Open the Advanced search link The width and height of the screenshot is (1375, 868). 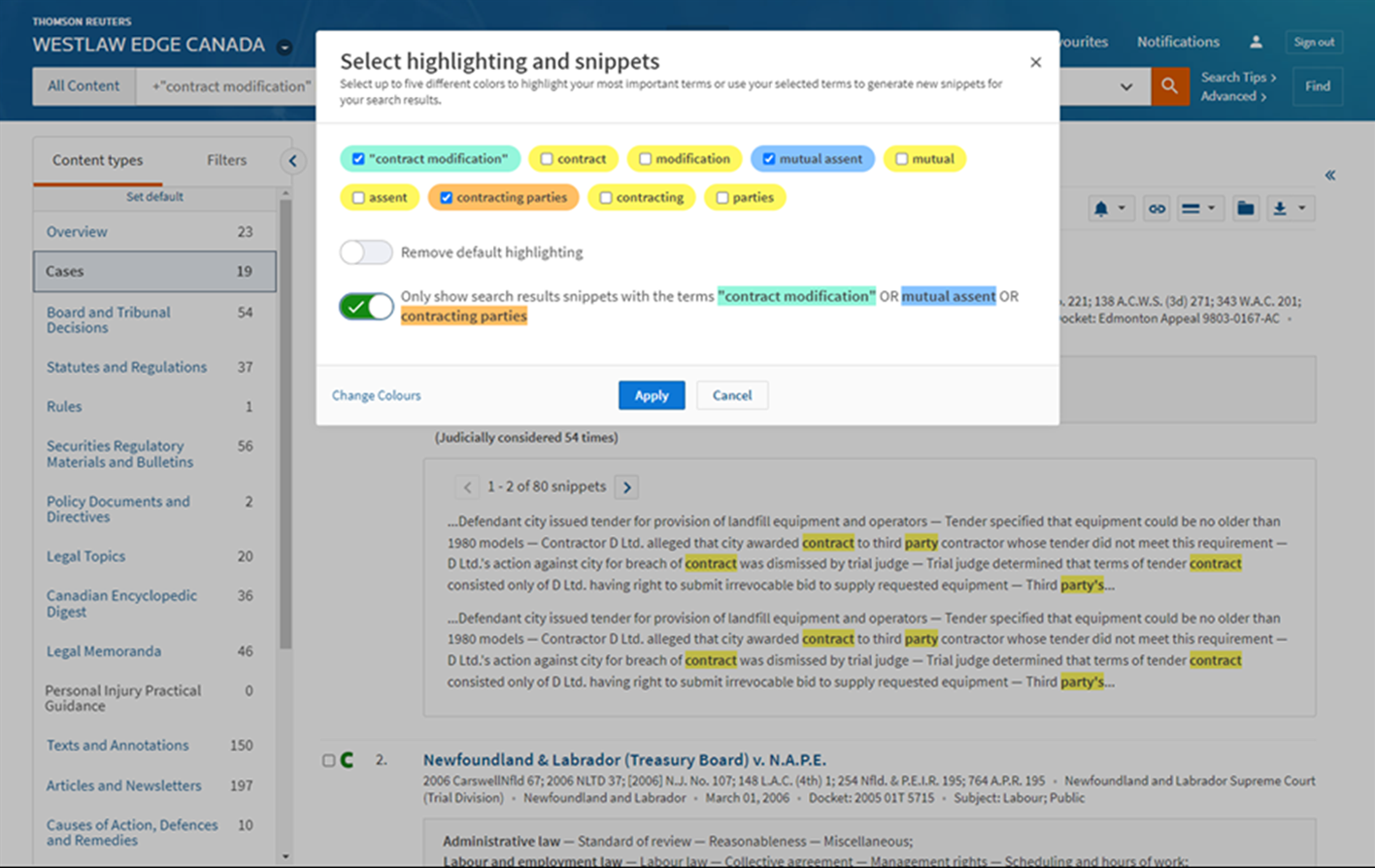pos(1232,96)
